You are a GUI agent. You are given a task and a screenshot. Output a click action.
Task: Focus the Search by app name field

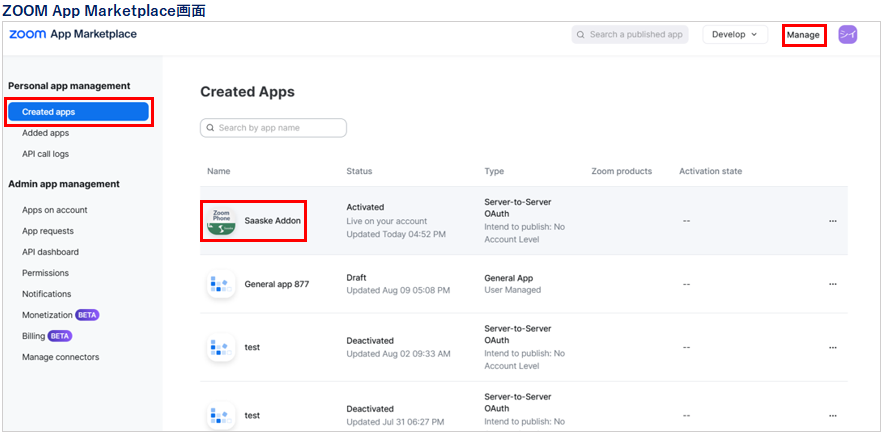(x=273, y=128)
